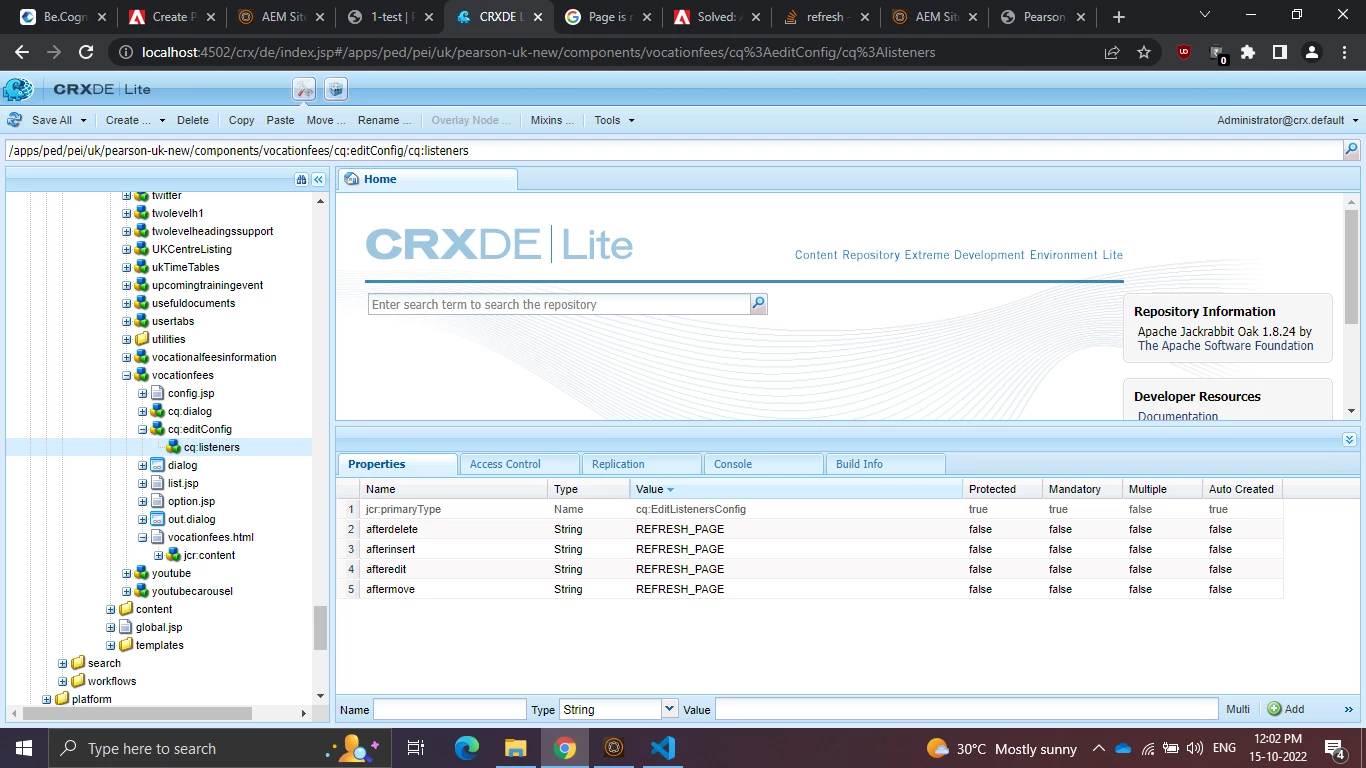Open the package icon next to wrench

coord(336,89)
